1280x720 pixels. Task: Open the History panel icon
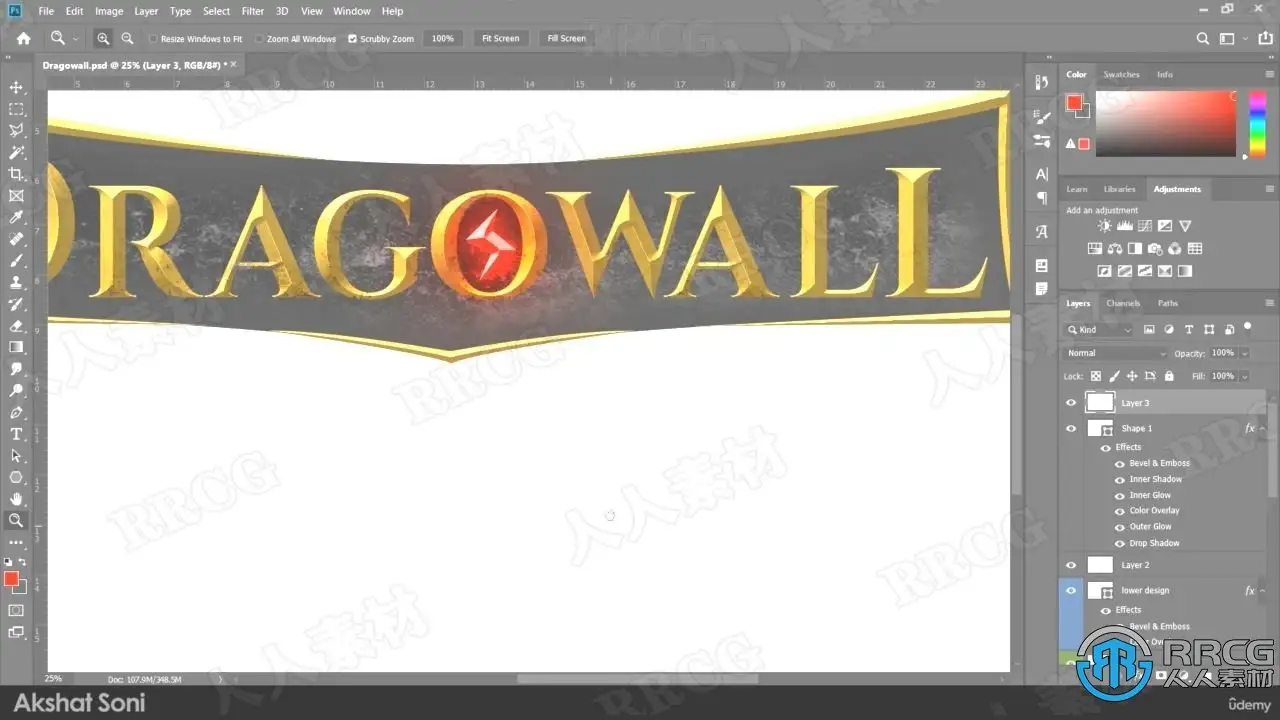click(x=1041, y=83)
